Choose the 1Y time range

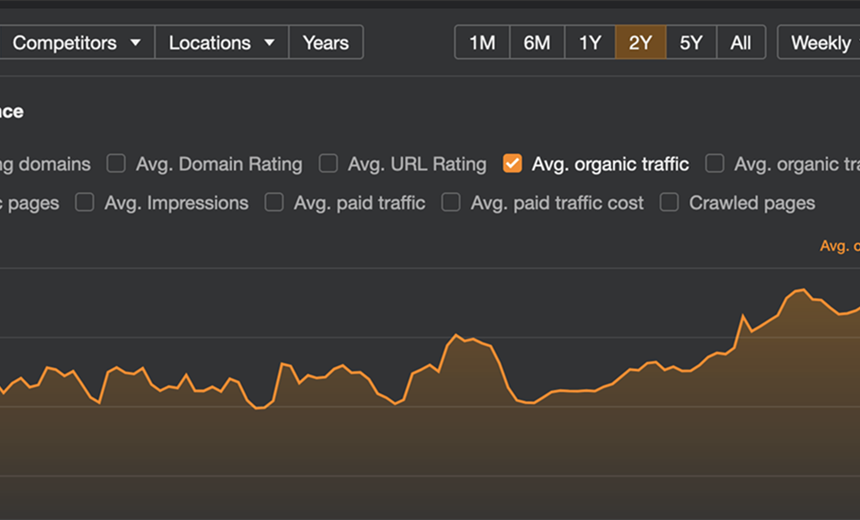pyautogui.click(x=590, y=42)
